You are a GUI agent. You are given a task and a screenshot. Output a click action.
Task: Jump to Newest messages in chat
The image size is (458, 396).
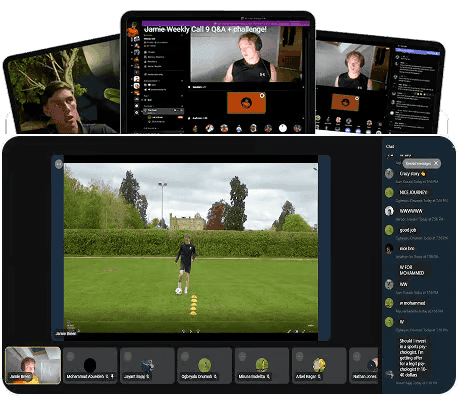[x=418, y=163]
